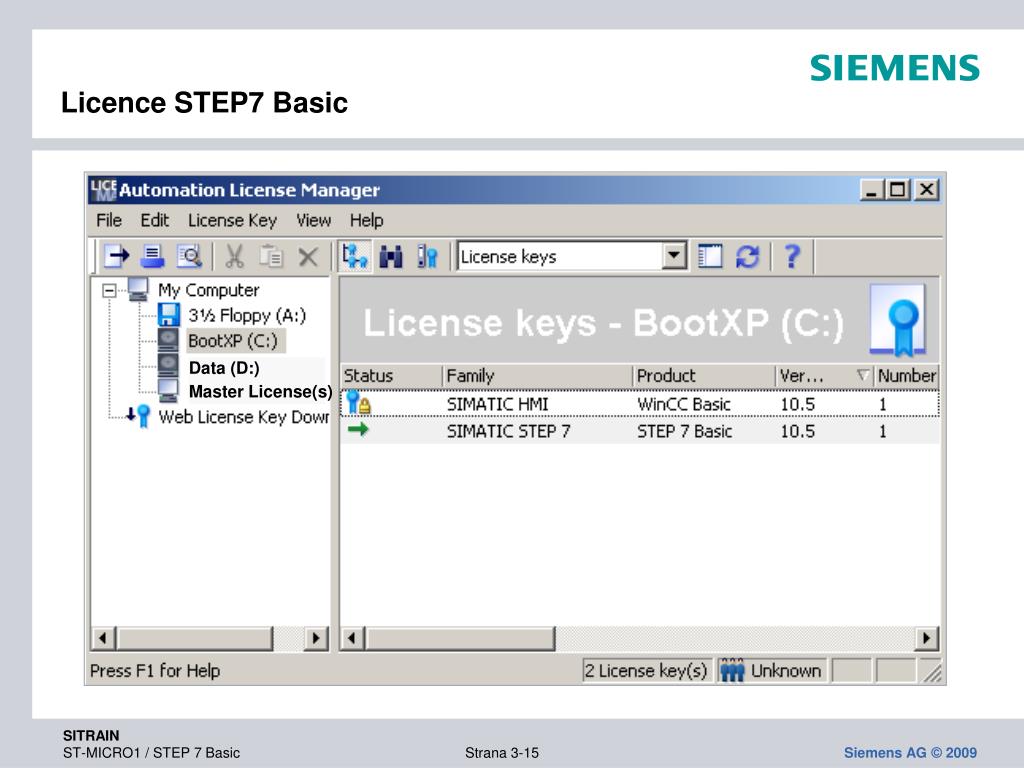This screenshot has height=768, width=1024.
Task: Open the License keys view dropdown arrow
Action: point(675,256)
